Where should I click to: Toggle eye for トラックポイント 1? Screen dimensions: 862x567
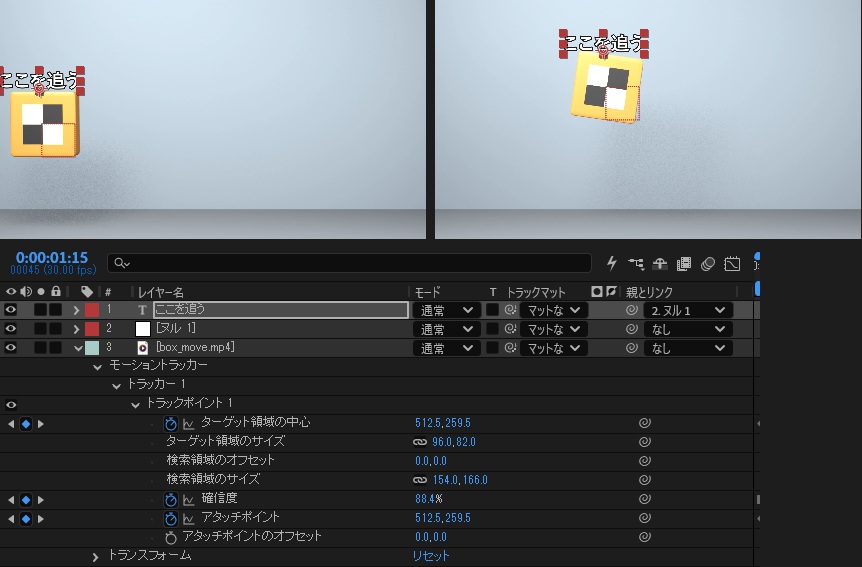click(10, 405)
